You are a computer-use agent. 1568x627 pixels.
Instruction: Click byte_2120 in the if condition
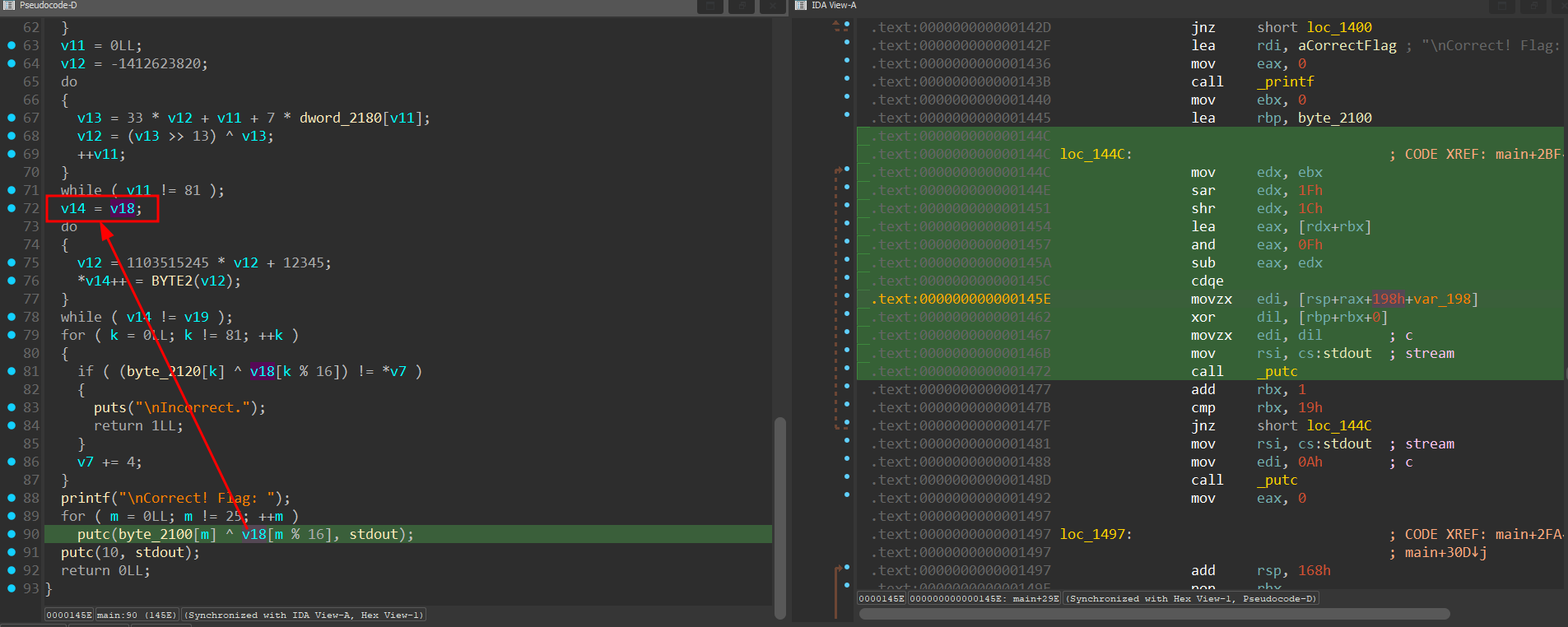(163, 371)
